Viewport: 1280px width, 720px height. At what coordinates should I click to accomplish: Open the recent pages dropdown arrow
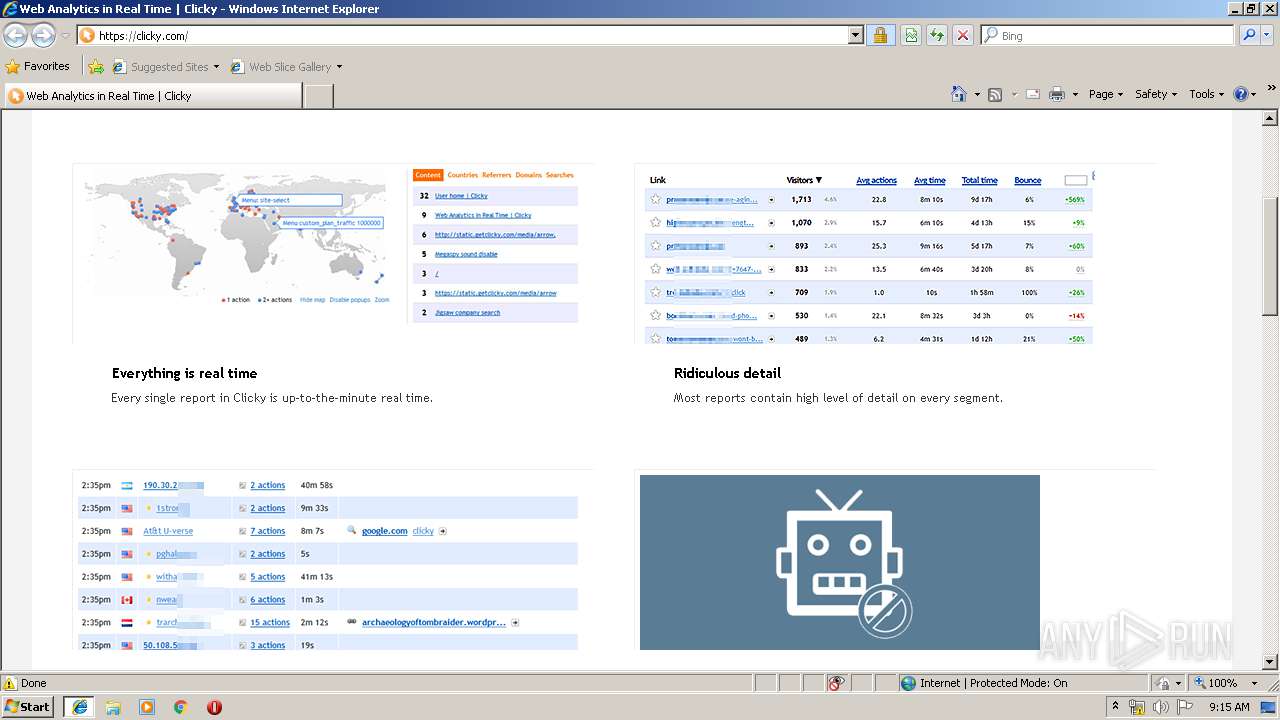pyautogui.click(x=65, y=36)
